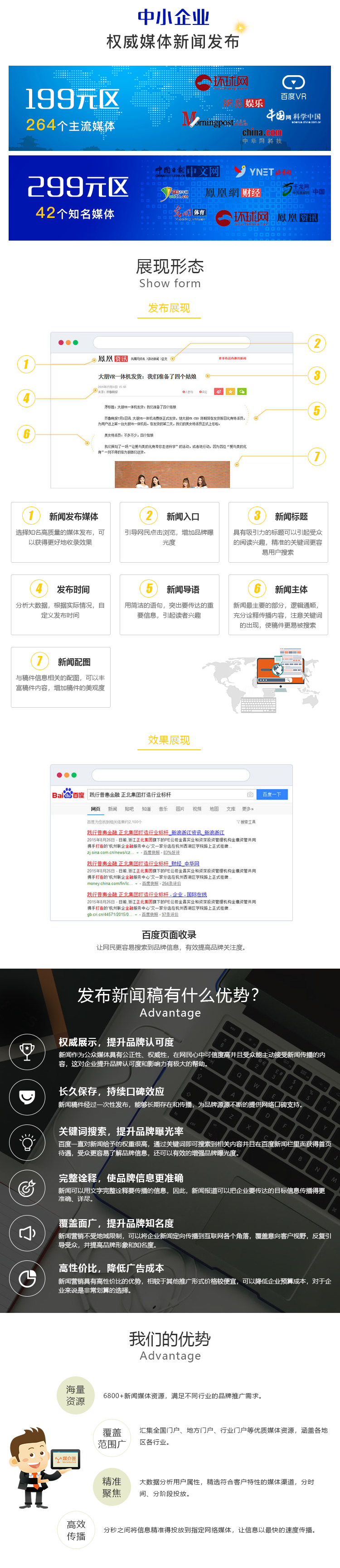Click the smile icon beside 长久保存
This screenshot has width=340, height=1568.
(27, 1097)
